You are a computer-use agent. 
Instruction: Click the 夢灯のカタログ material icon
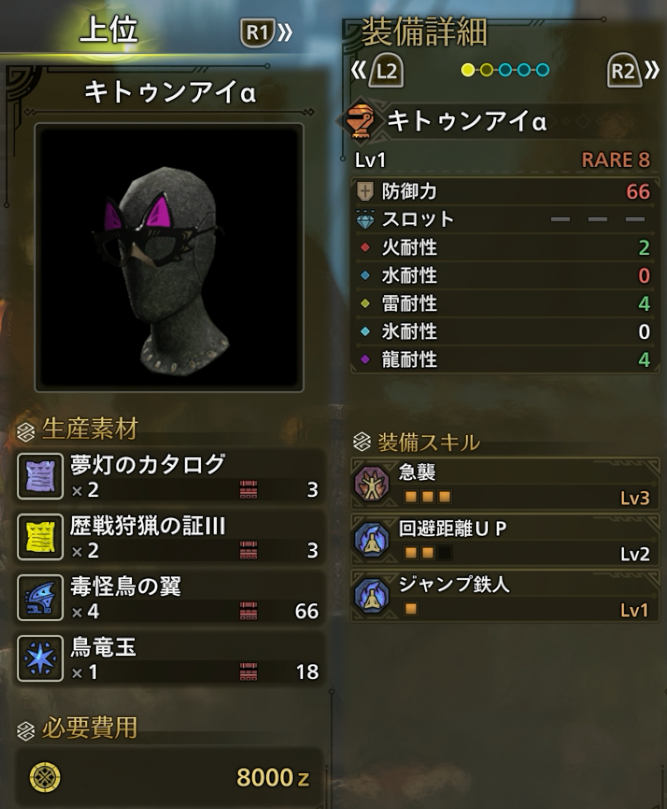pos(40,476)
